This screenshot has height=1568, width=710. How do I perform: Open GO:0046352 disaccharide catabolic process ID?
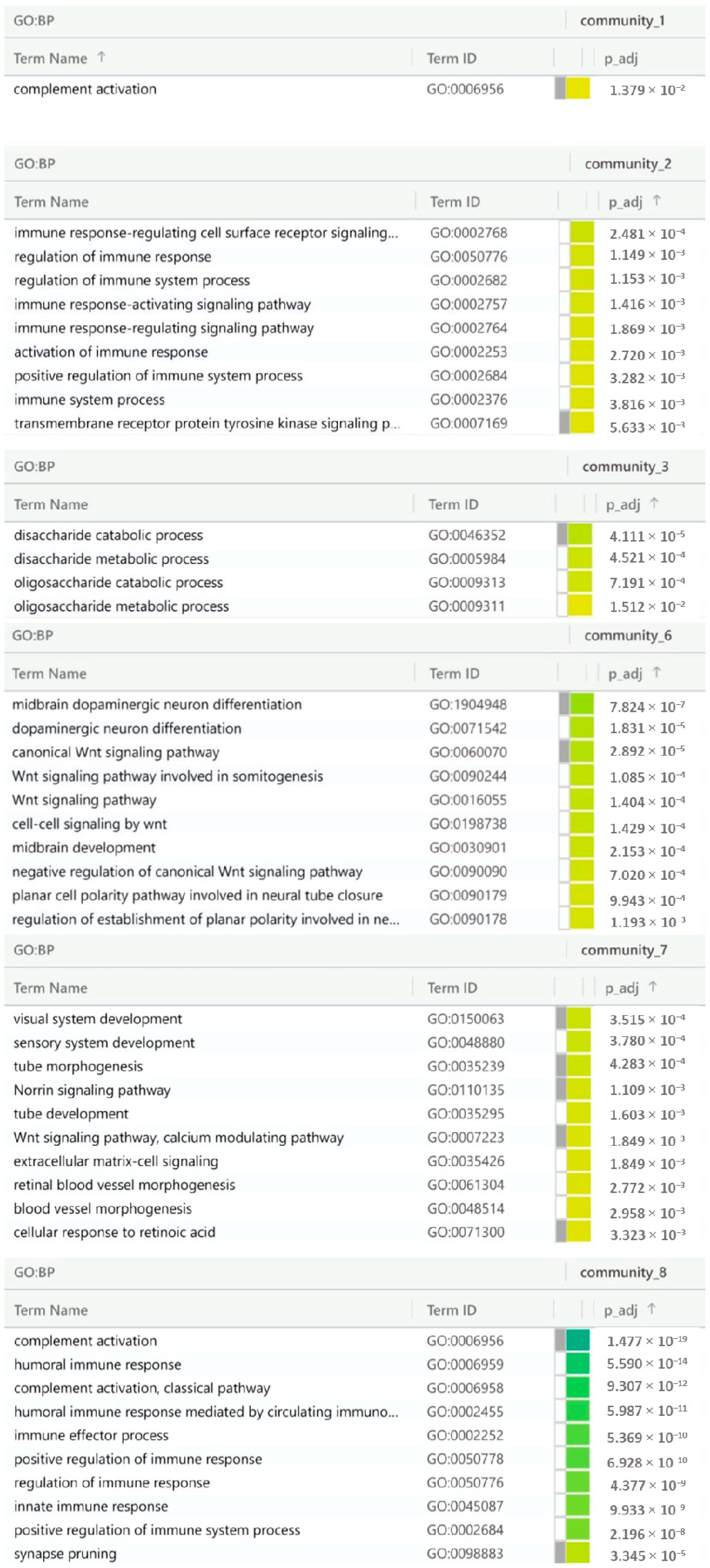pyautogui.click(x=467, y=535)
